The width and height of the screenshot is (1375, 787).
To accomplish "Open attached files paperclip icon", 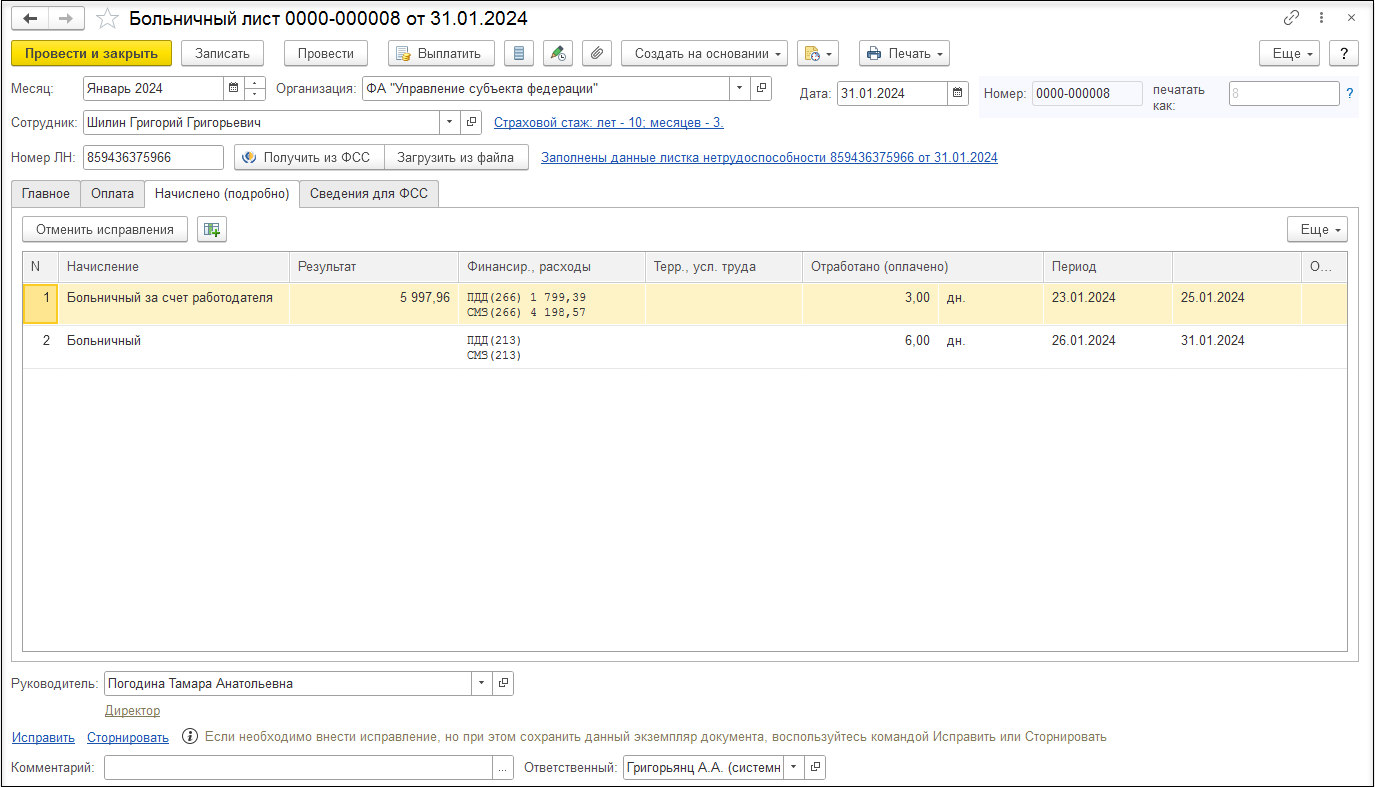I will point(597,53).
